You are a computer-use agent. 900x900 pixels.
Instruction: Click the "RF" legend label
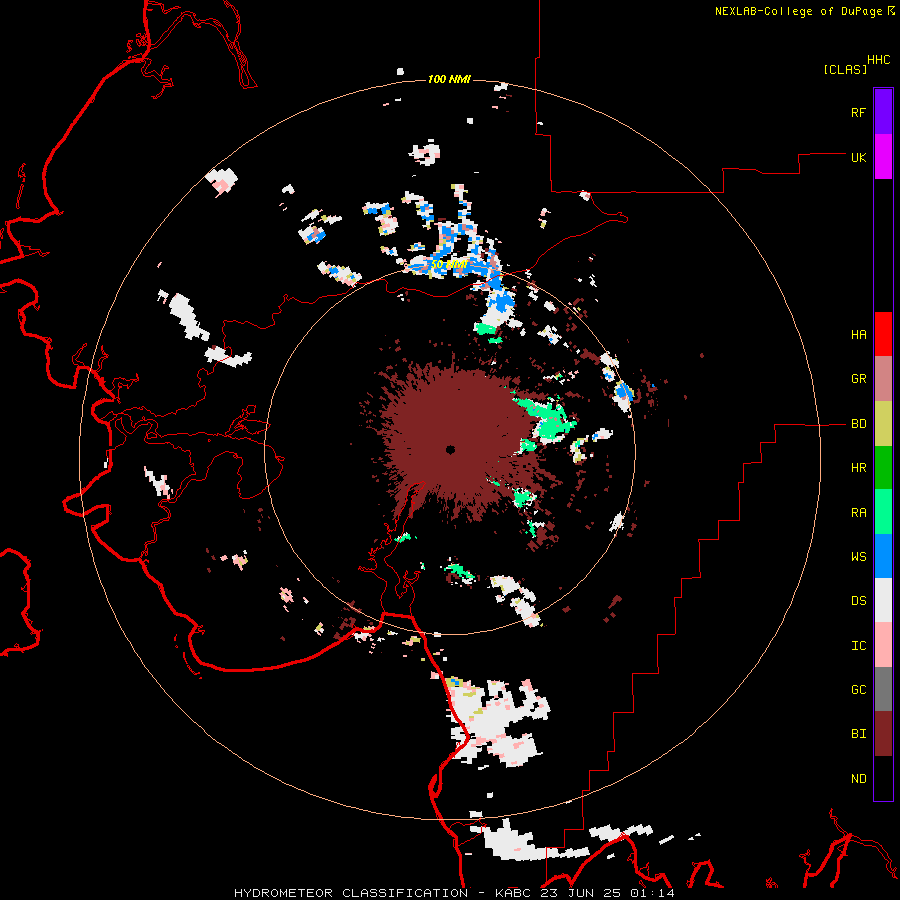(x=858, y=112)
